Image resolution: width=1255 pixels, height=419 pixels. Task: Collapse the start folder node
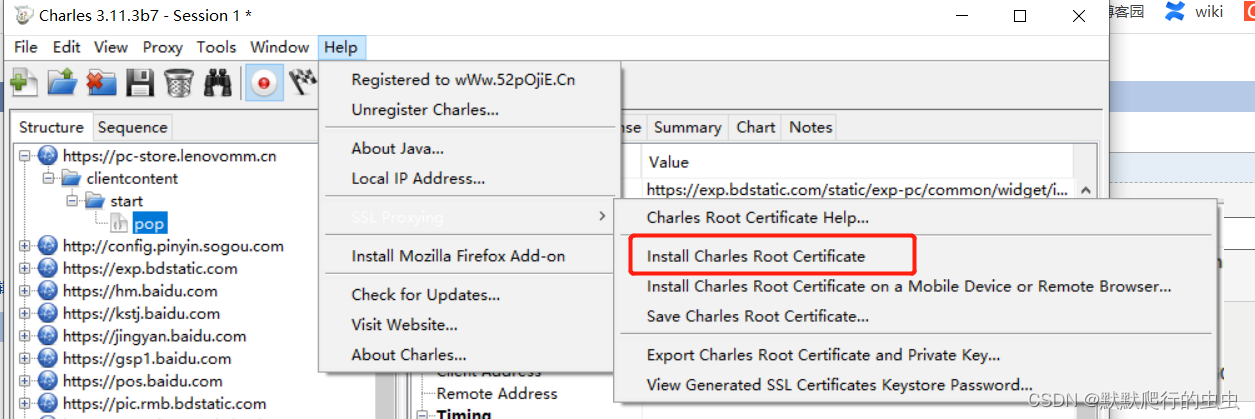coord(72,201)
